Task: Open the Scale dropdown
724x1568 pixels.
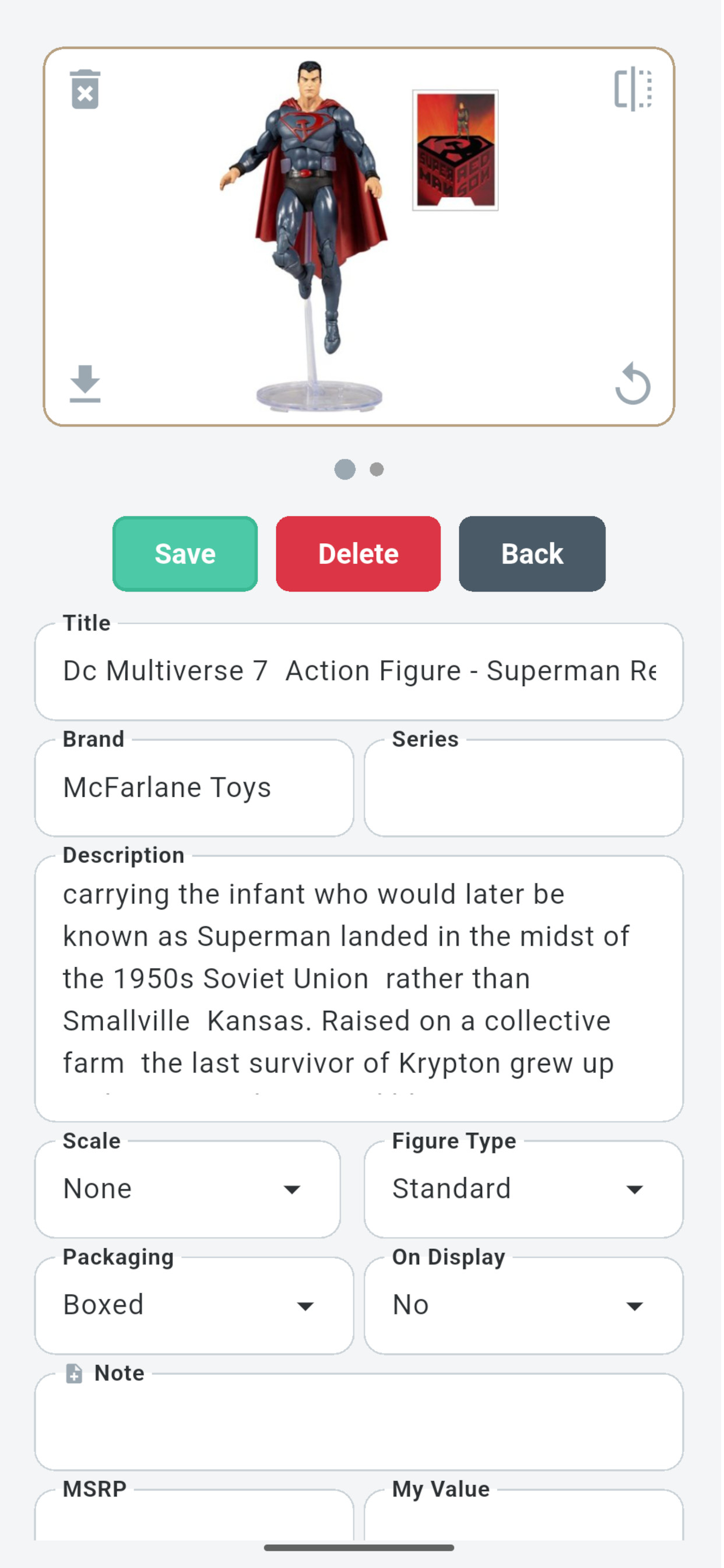Action: click(x=187, y=1189)
